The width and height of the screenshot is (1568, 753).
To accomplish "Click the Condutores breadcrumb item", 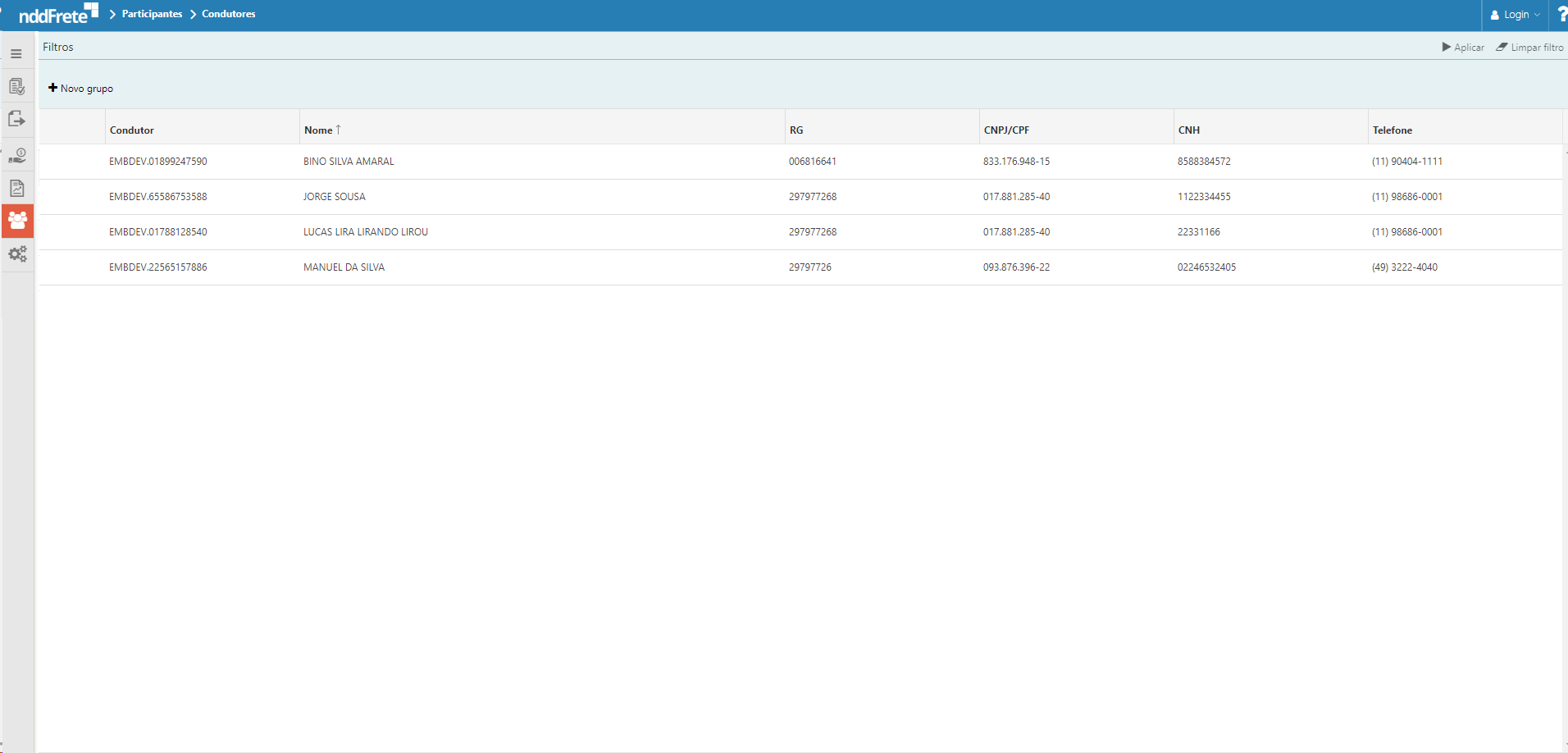I will (x=228, y=14).
